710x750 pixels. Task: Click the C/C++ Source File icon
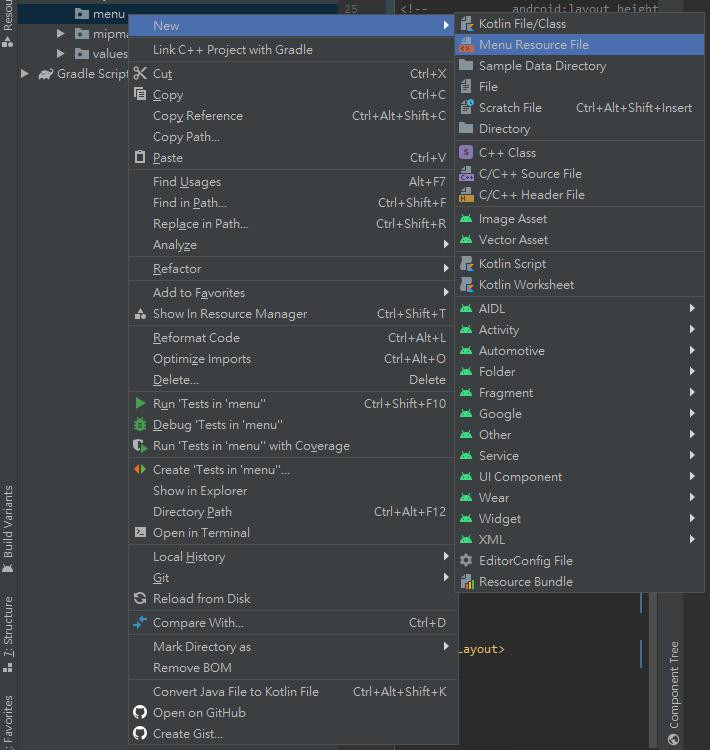tap(466, 174)
